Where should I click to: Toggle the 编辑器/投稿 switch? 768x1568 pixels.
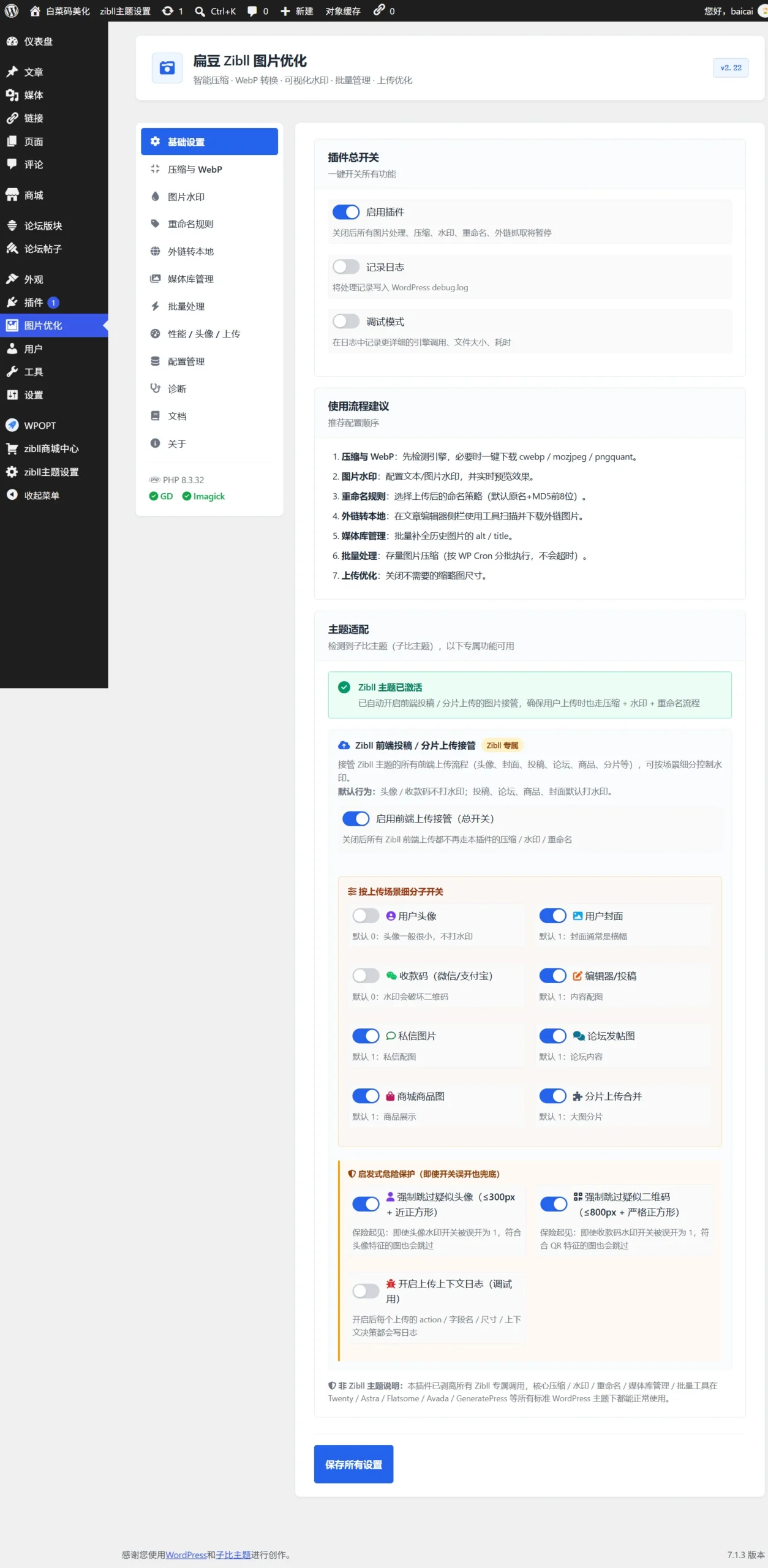552,976
